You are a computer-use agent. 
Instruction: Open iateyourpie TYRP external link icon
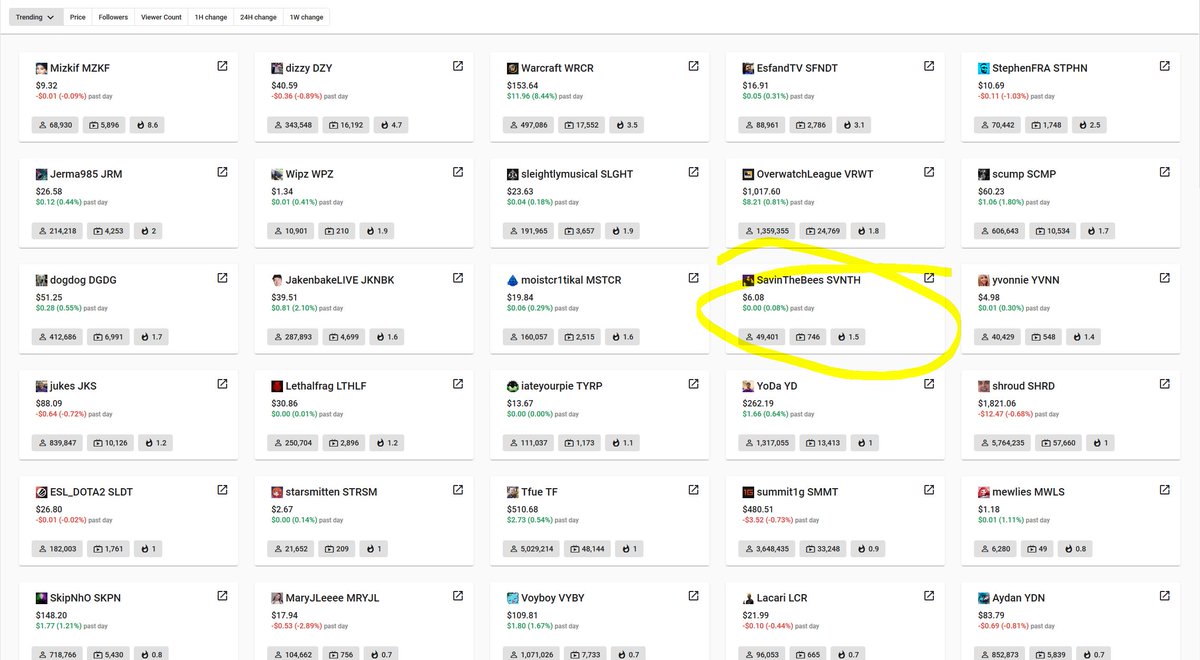coord(693,384)
